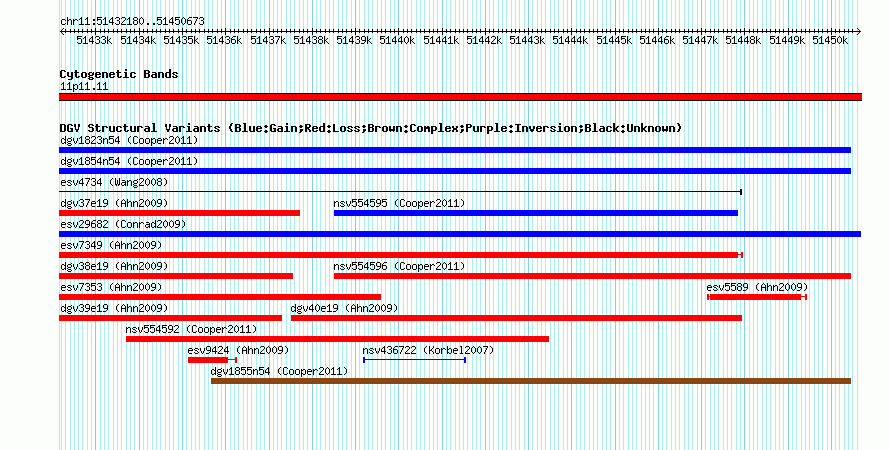Click dgv39e19 (Ahn2009) label

(114, 308)
